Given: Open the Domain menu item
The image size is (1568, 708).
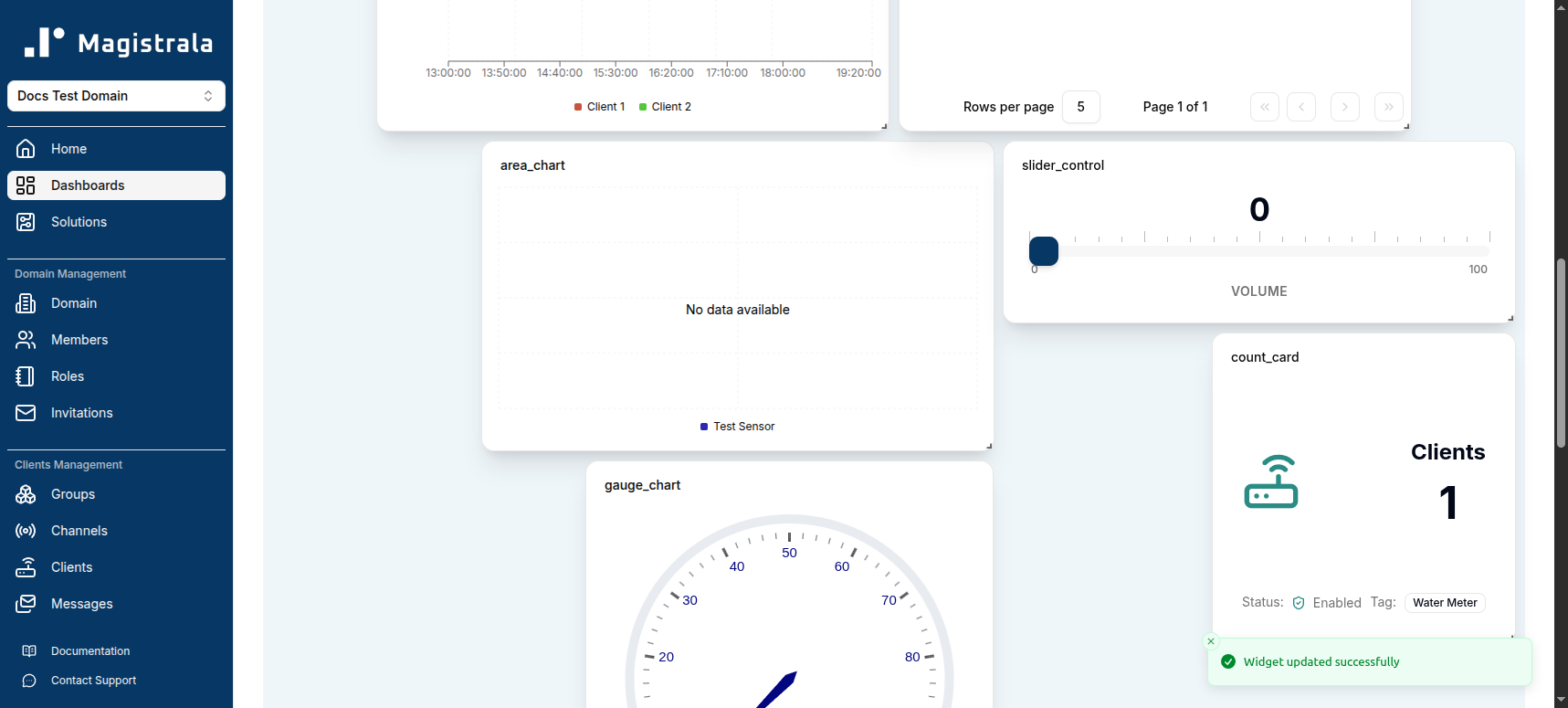Looking at the screenshot, I should click(116, 303).
